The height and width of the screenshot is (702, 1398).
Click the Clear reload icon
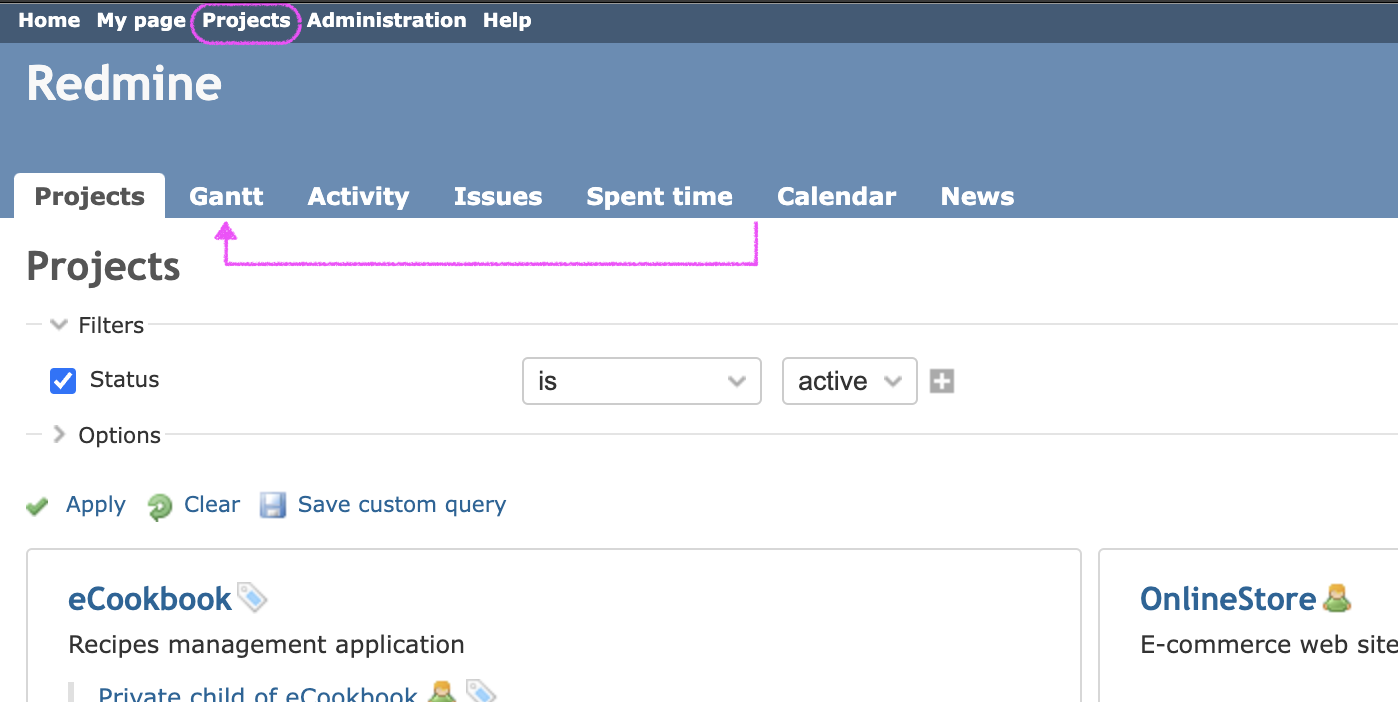[x=159, y=507]
